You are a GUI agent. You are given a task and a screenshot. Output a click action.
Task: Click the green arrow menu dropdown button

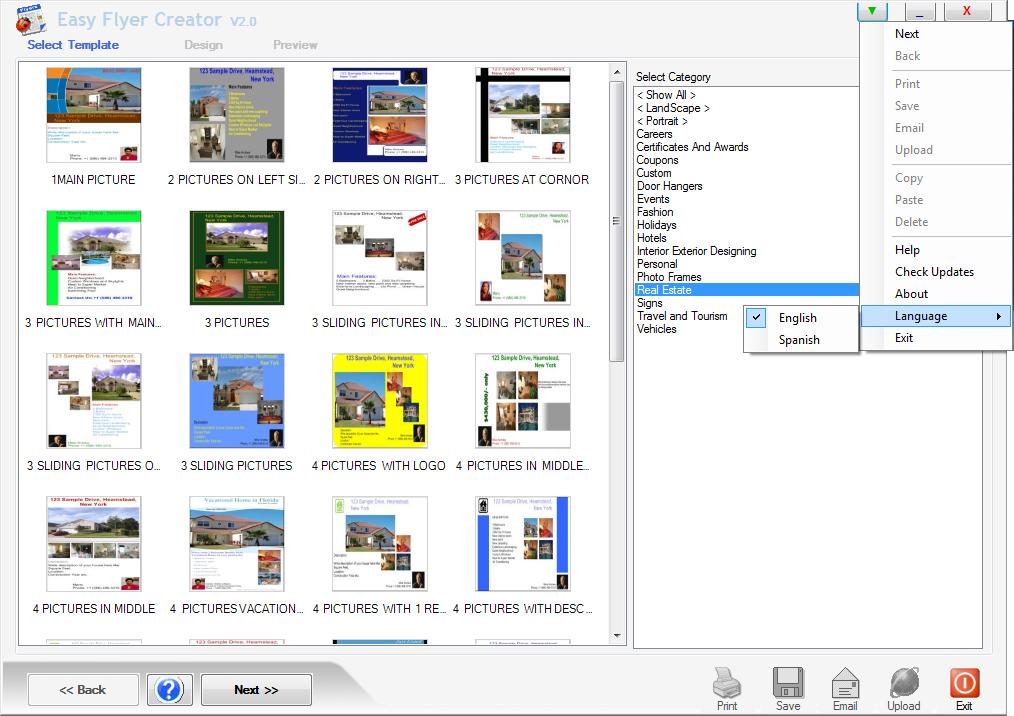click(873, 12)
